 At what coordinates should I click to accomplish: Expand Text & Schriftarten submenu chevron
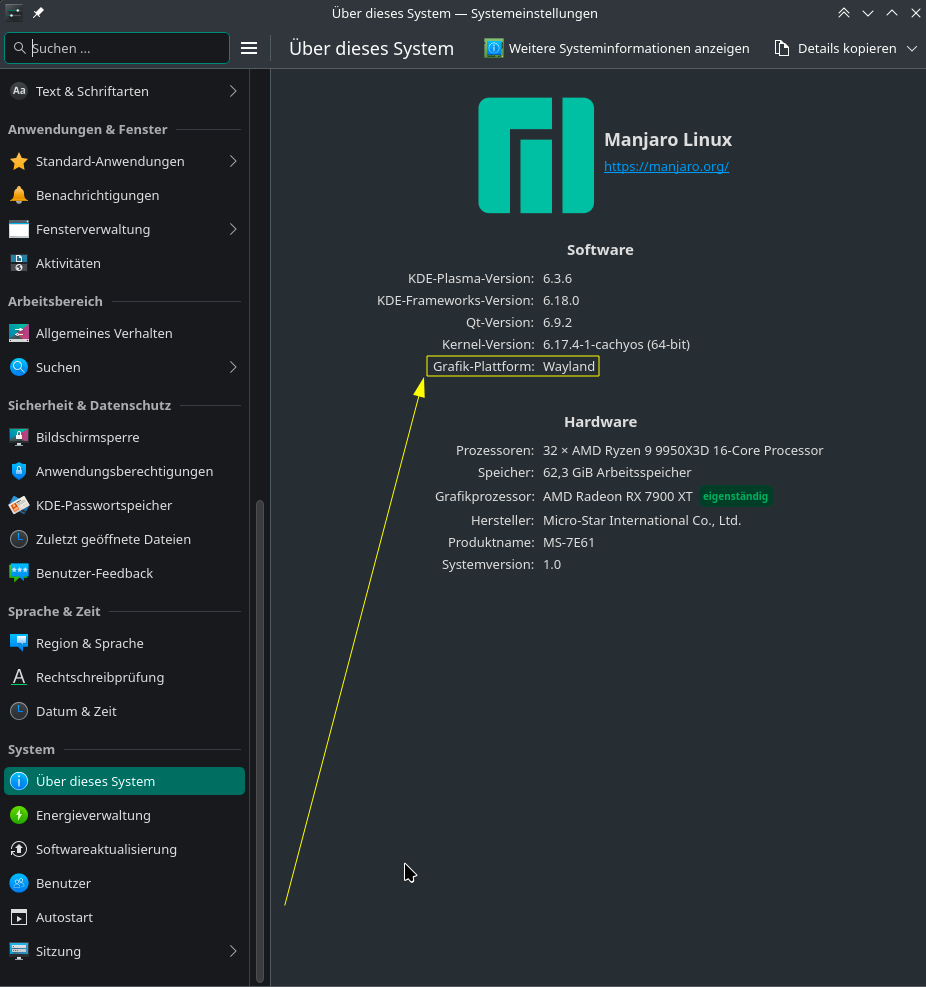point(233,91)
